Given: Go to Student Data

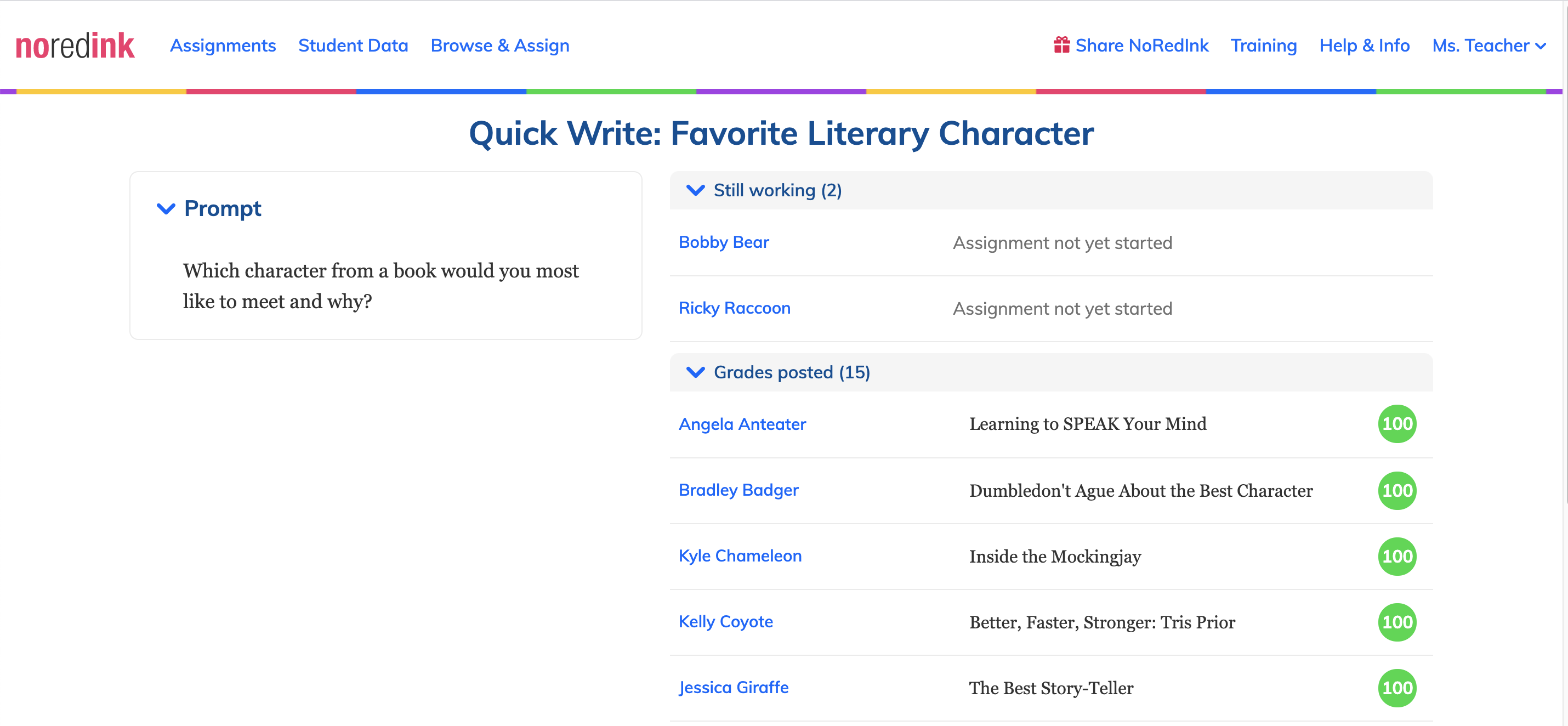Looking at the screenshot, I should pyautogui.click(x=353, y=46).
